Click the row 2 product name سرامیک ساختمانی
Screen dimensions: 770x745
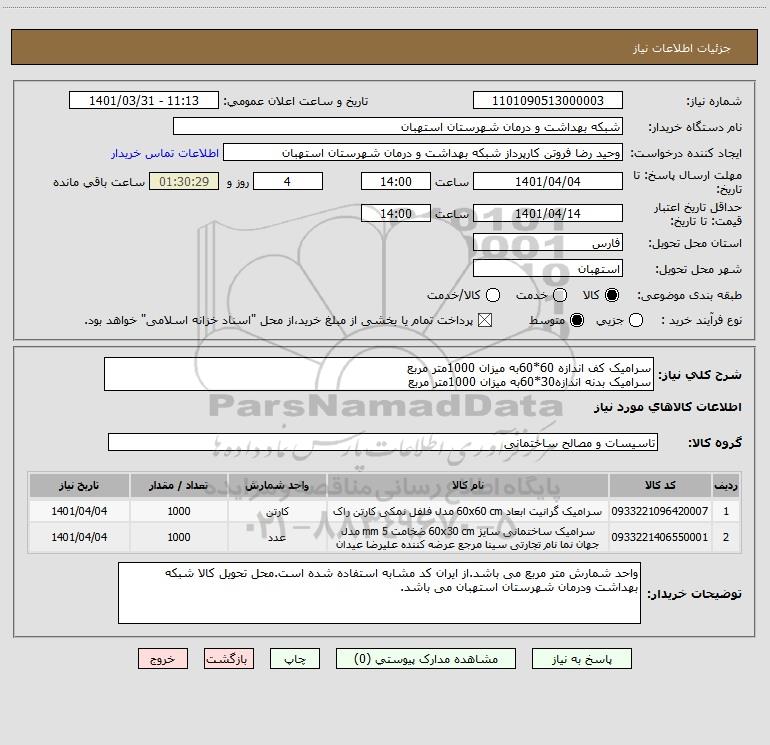[468, 538]
